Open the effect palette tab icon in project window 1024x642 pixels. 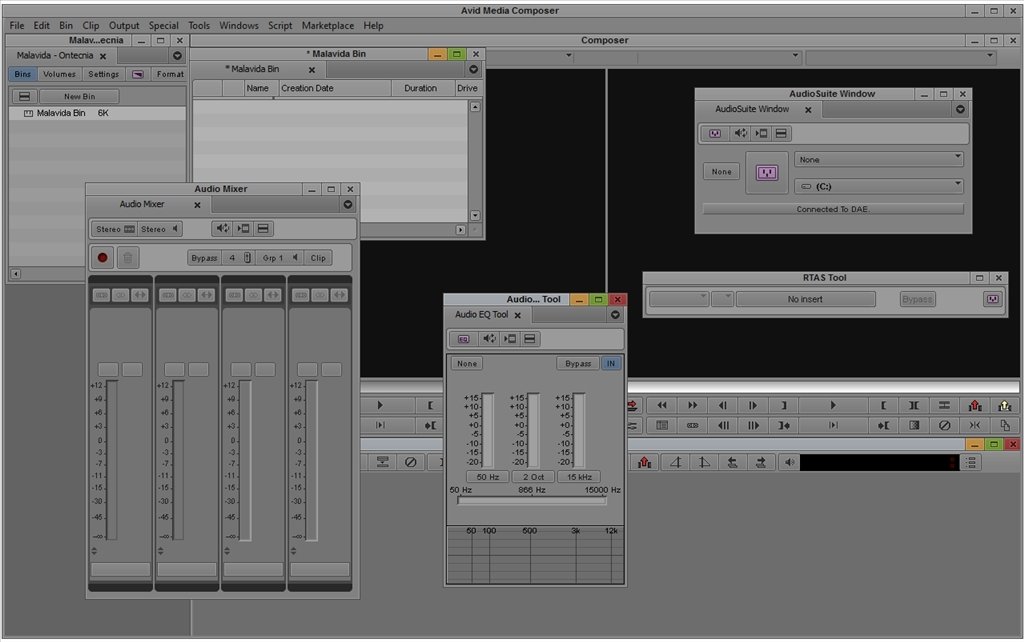tap(137, 74)
